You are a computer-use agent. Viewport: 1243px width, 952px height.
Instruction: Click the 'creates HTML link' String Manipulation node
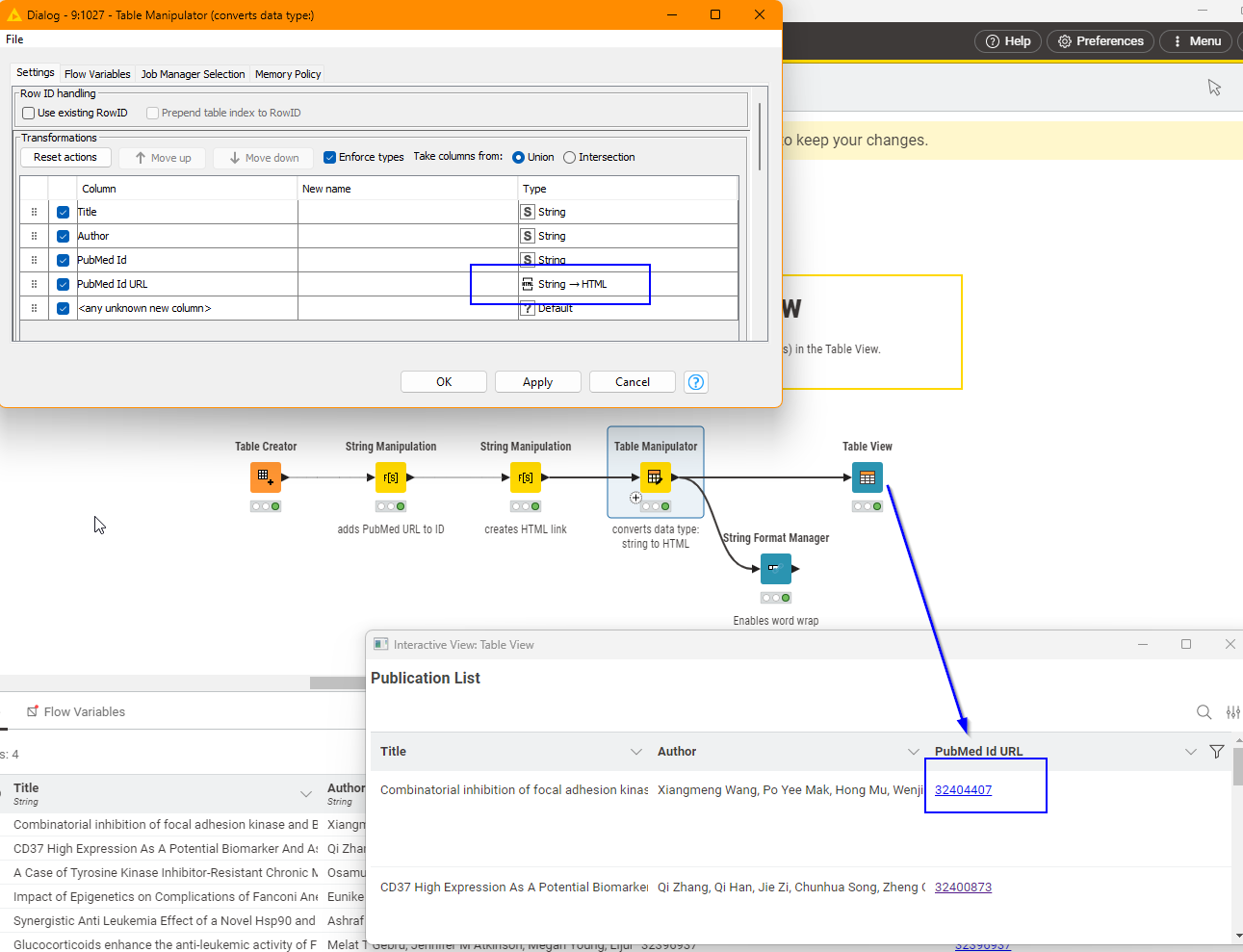(x=526, y=477)
